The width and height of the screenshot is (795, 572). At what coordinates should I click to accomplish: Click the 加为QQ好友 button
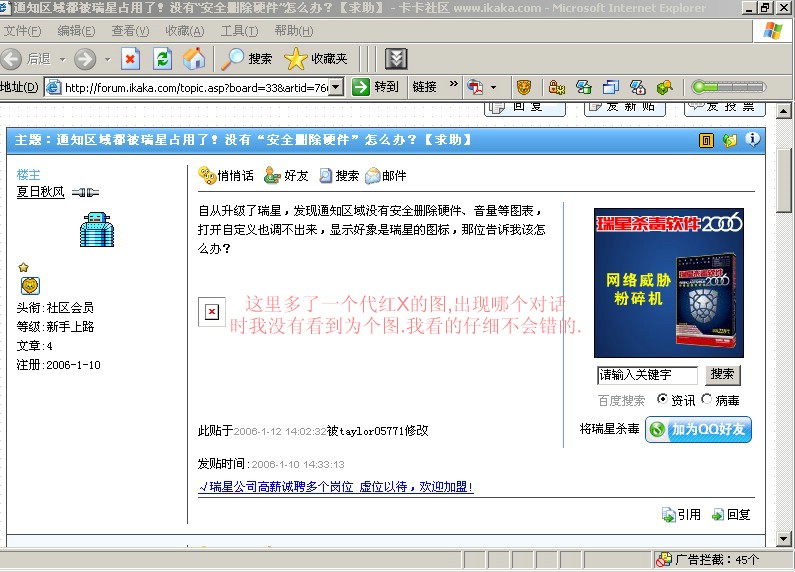coord(698,429)
